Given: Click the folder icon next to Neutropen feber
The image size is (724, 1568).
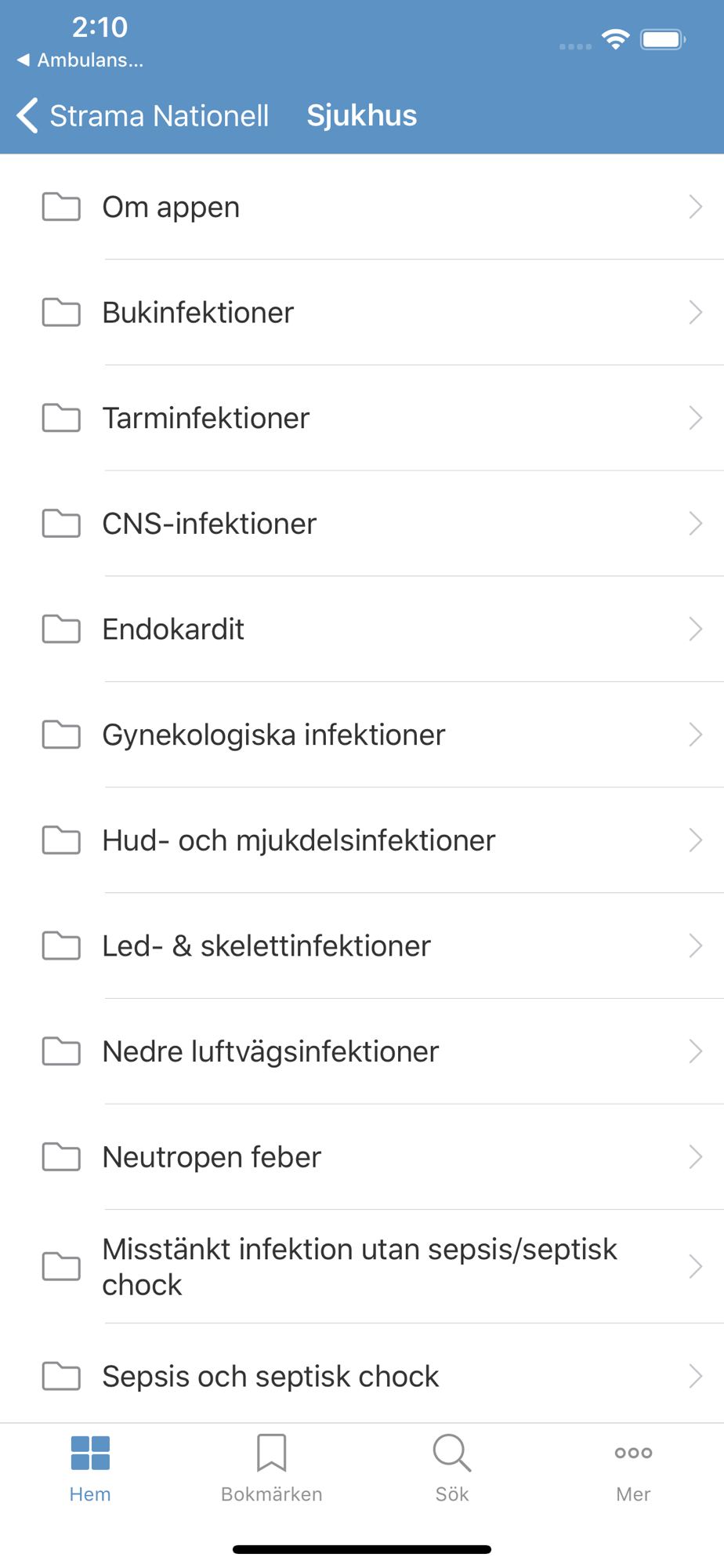Looking at the screenshot, I should 61,1156.
